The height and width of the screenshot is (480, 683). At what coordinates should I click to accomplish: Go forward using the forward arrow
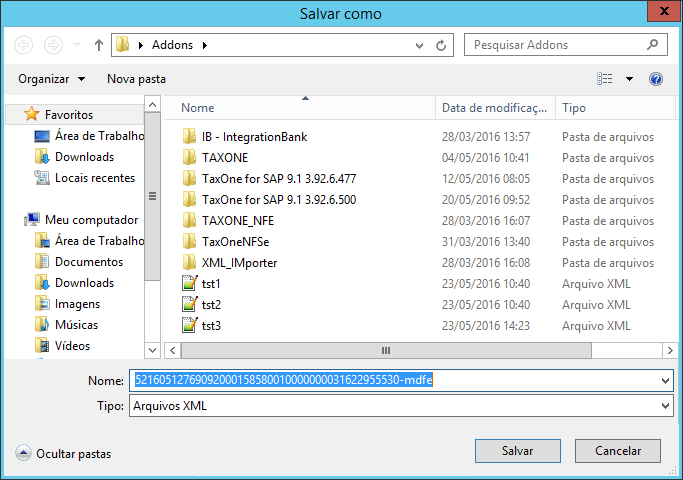(x=53, y=45)
